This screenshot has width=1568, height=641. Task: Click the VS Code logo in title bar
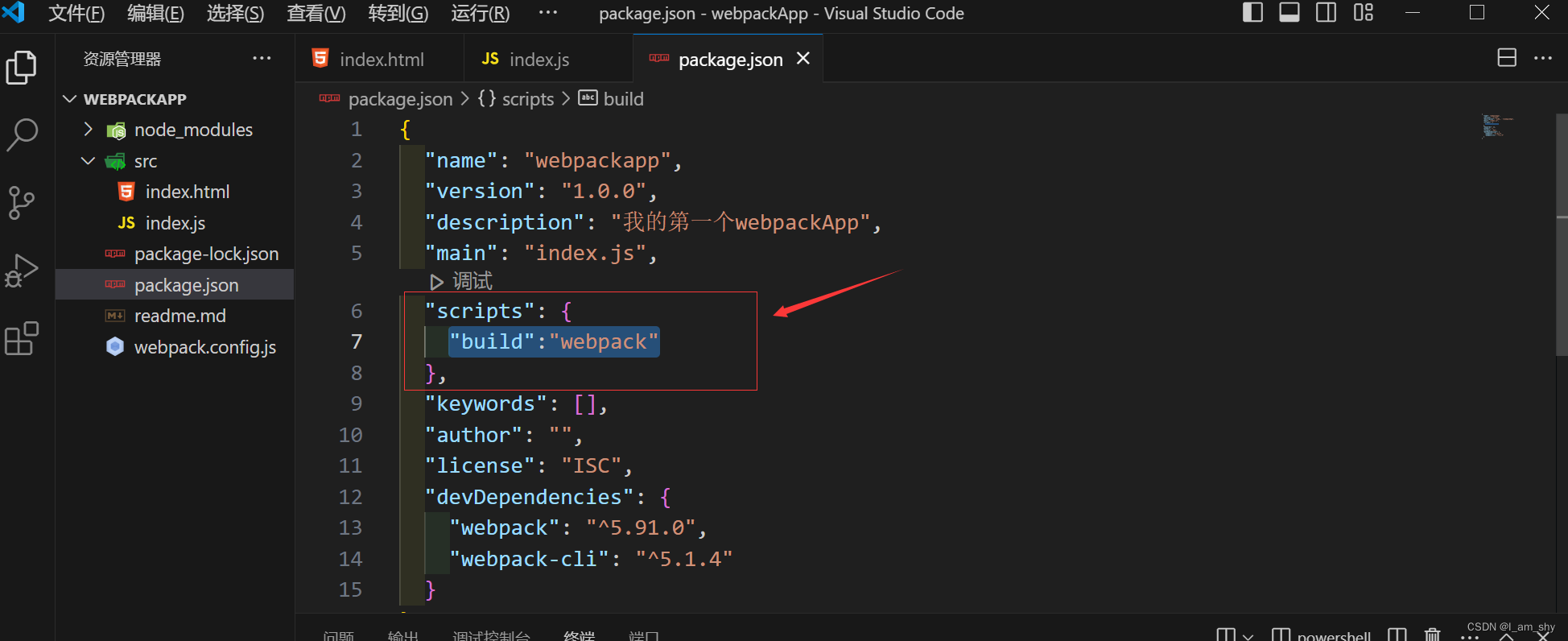[x=14, y=13]
